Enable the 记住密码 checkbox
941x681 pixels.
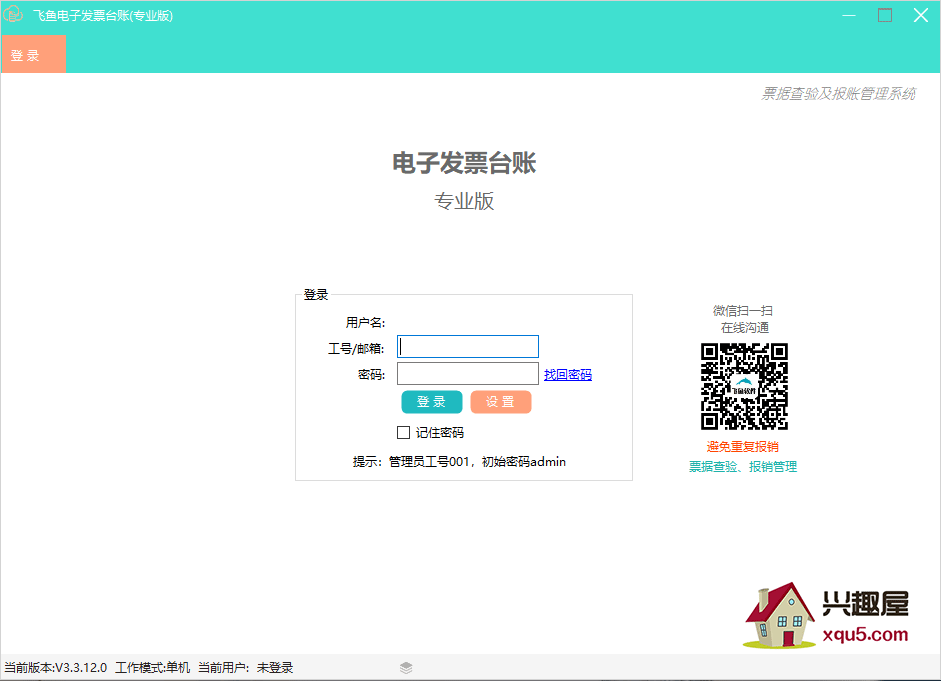click(404, 433)
